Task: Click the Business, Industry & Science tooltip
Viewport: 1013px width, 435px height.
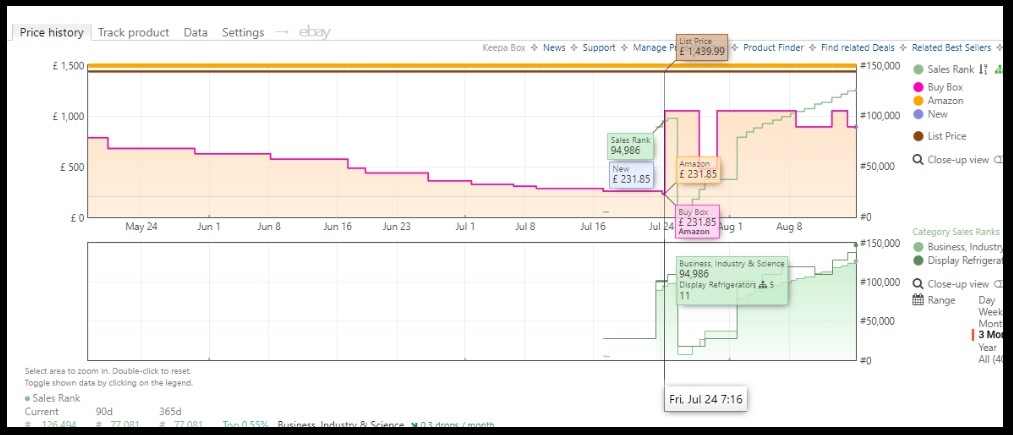Action: pyautogui.click(x=732, y=280)
